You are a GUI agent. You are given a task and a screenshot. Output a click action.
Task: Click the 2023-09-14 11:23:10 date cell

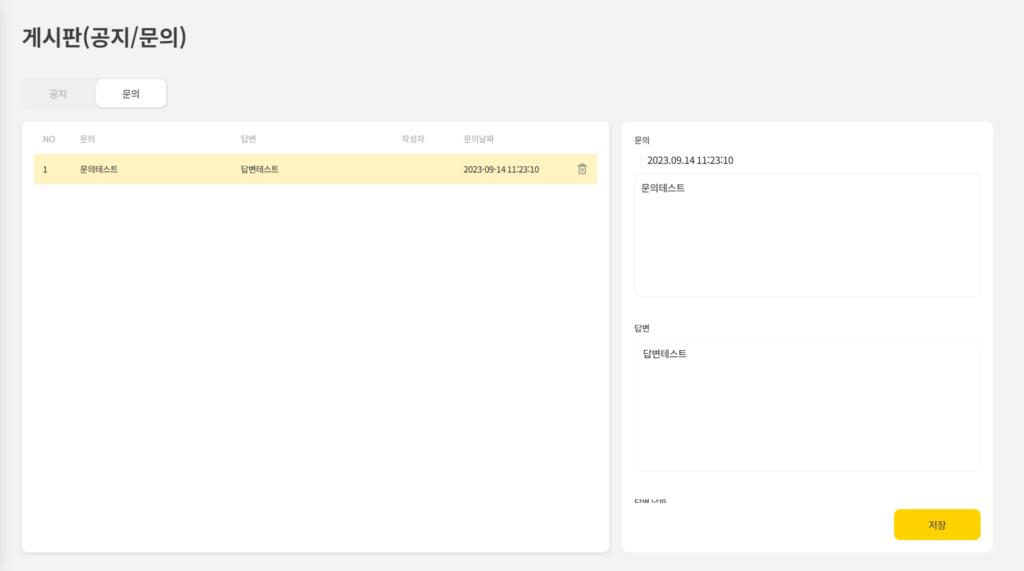pos(501,170)
